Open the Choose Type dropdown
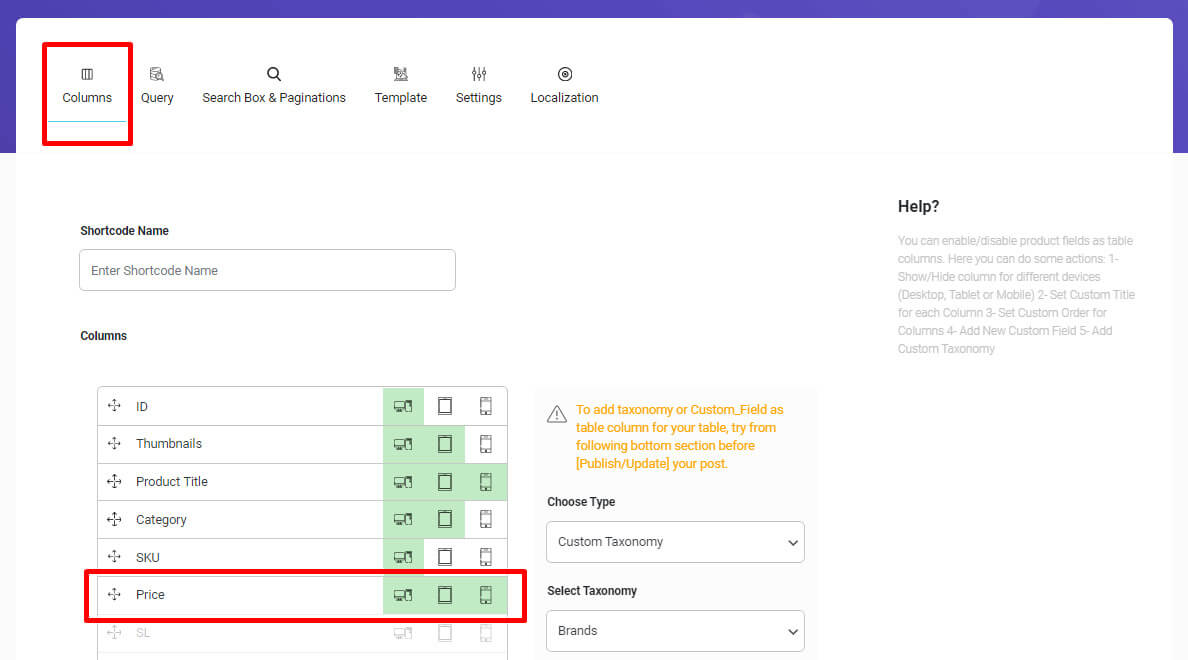Viewport: 1188px width, 660px height. pos(675,542)
